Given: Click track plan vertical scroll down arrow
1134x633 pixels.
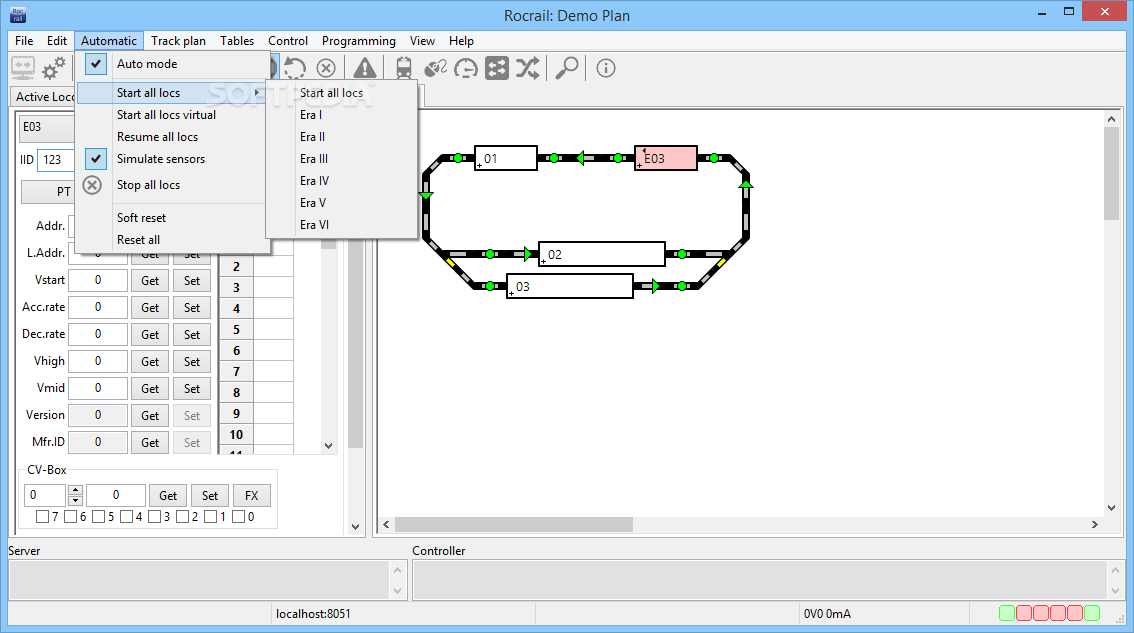Looking at the screenshot, I should click(x=1111, y=508).
